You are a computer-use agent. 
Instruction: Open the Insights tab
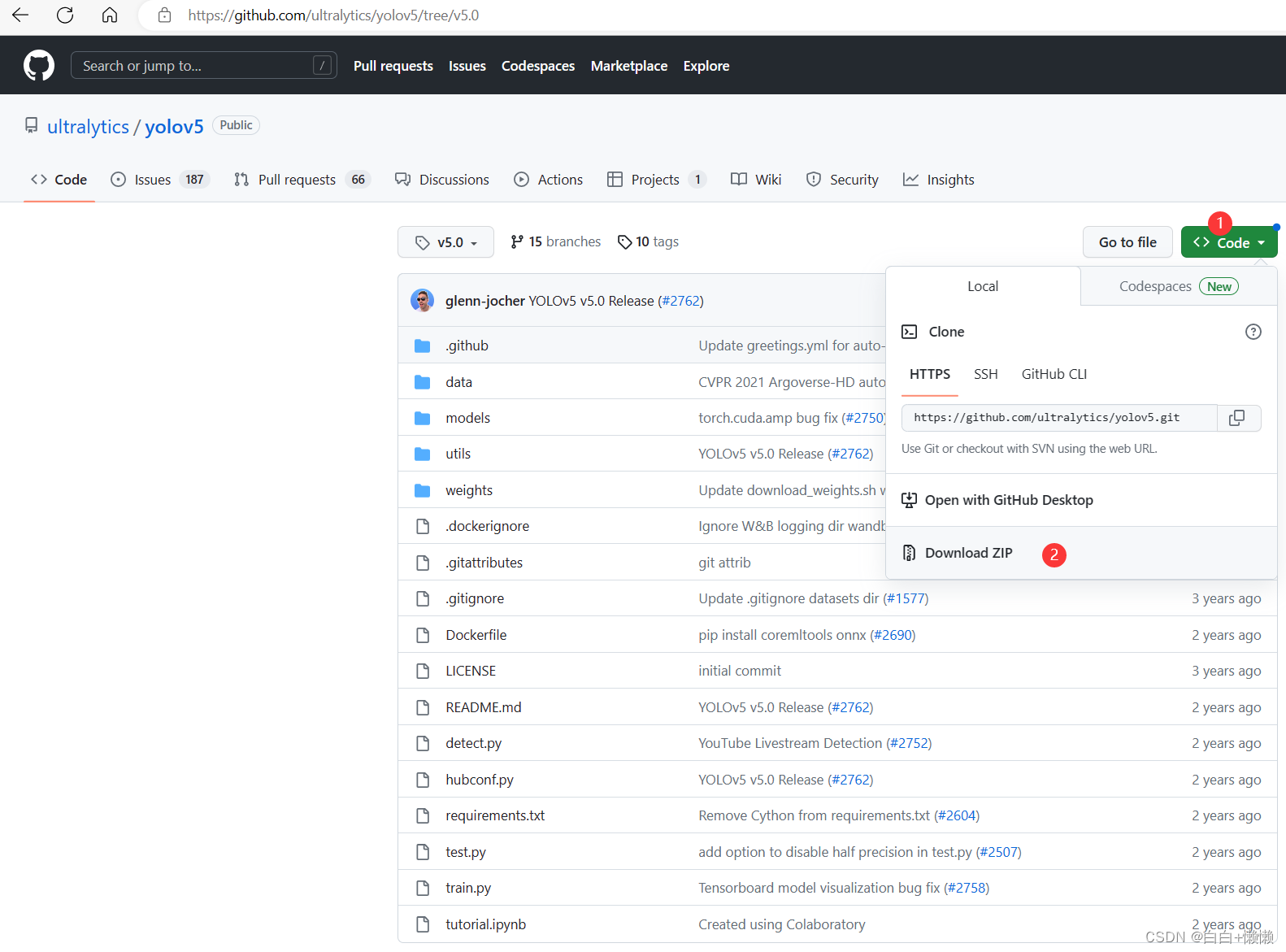click(939, 180)
